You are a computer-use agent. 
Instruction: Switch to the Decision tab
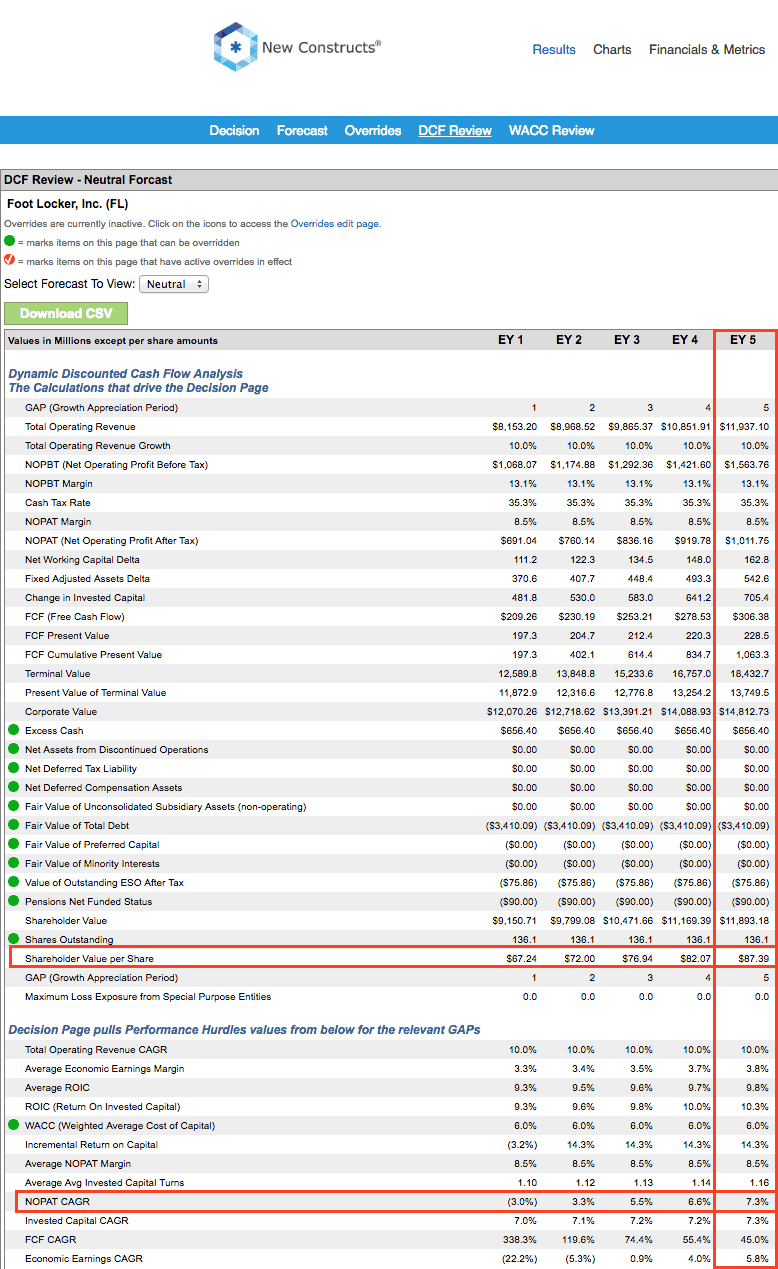[234, 130]
